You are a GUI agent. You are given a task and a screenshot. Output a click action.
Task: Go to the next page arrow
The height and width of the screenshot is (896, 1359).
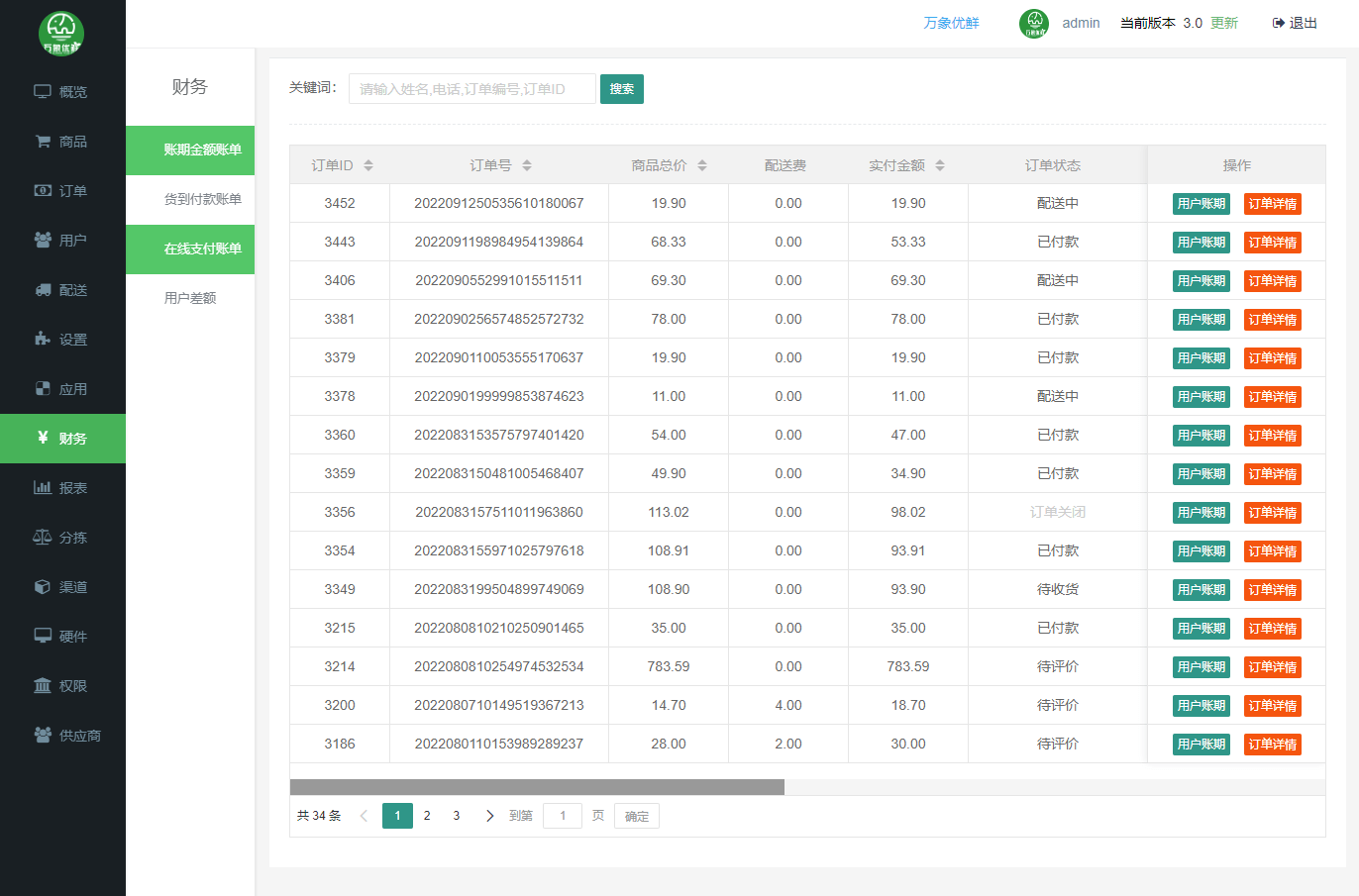click(x=489, y=816)
